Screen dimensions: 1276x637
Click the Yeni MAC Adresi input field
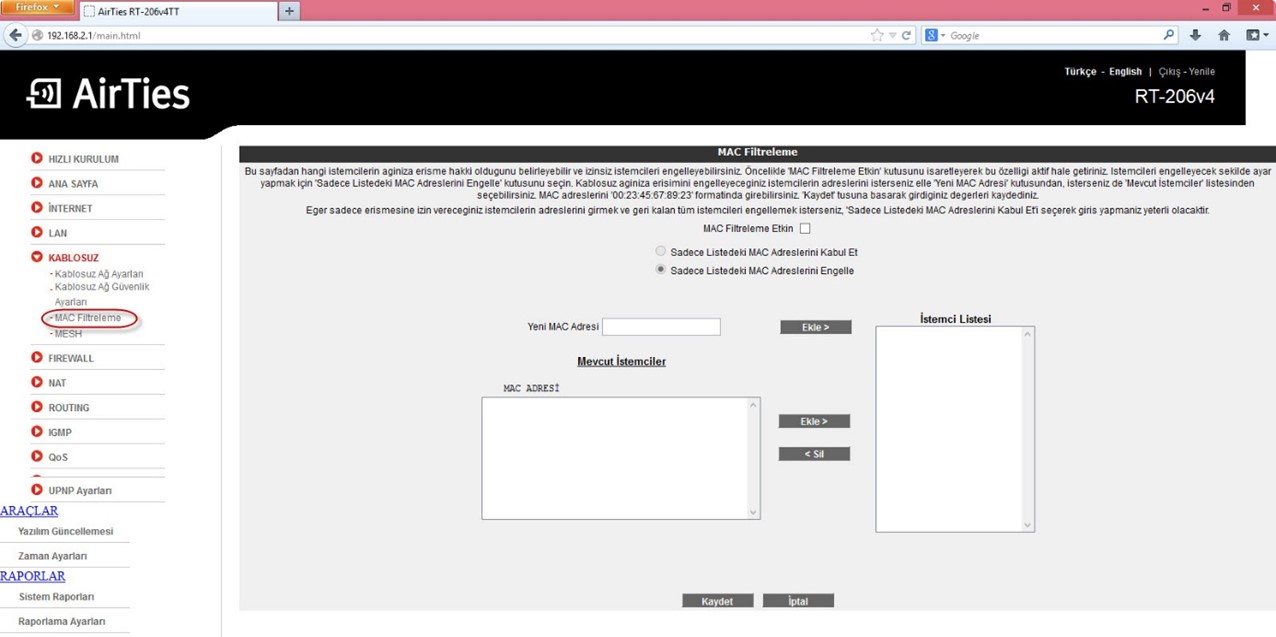coord(661,327)
